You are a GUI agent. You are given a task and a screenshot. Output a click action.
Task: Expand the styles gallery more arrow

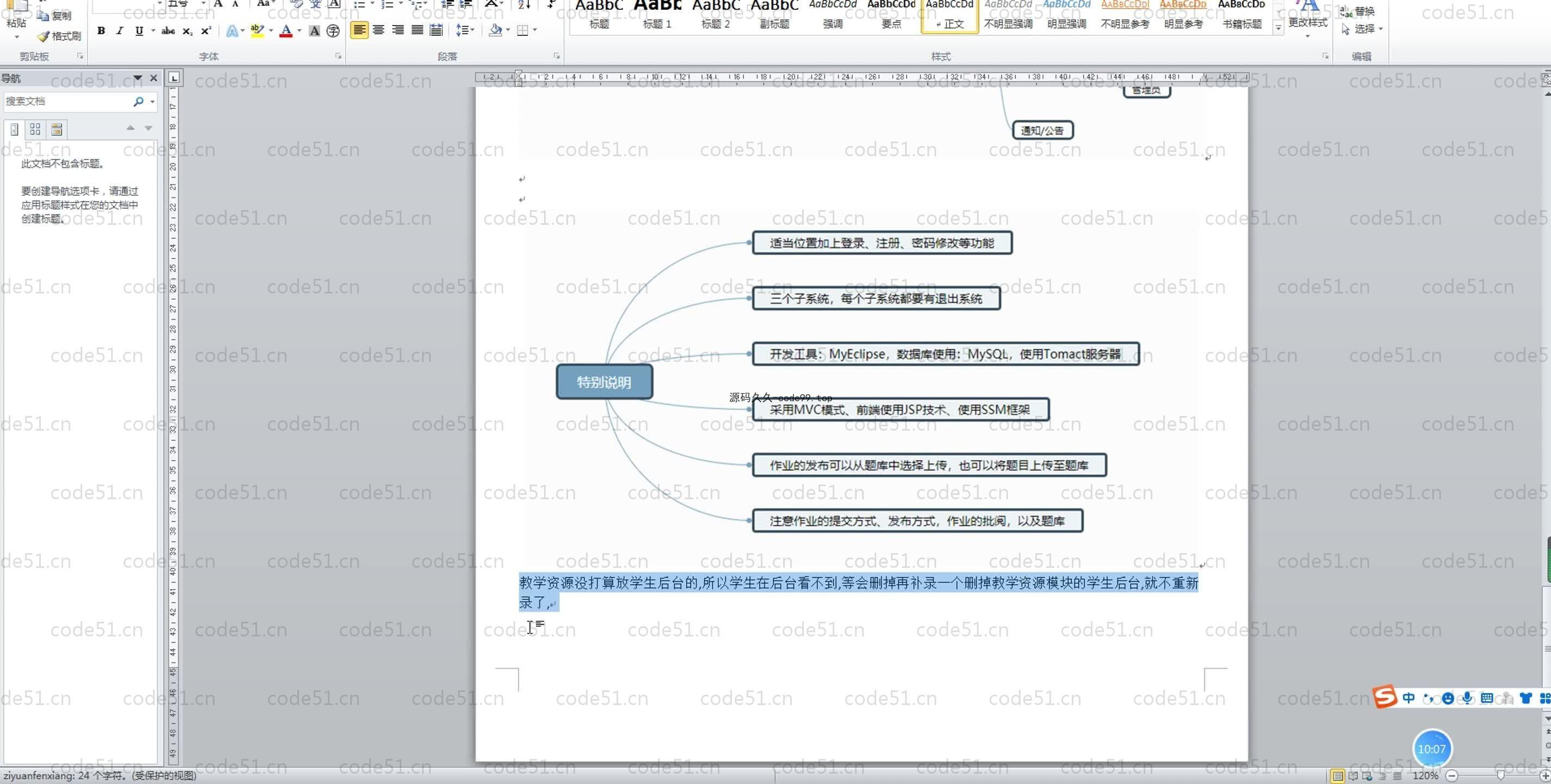pos(1278,28)
